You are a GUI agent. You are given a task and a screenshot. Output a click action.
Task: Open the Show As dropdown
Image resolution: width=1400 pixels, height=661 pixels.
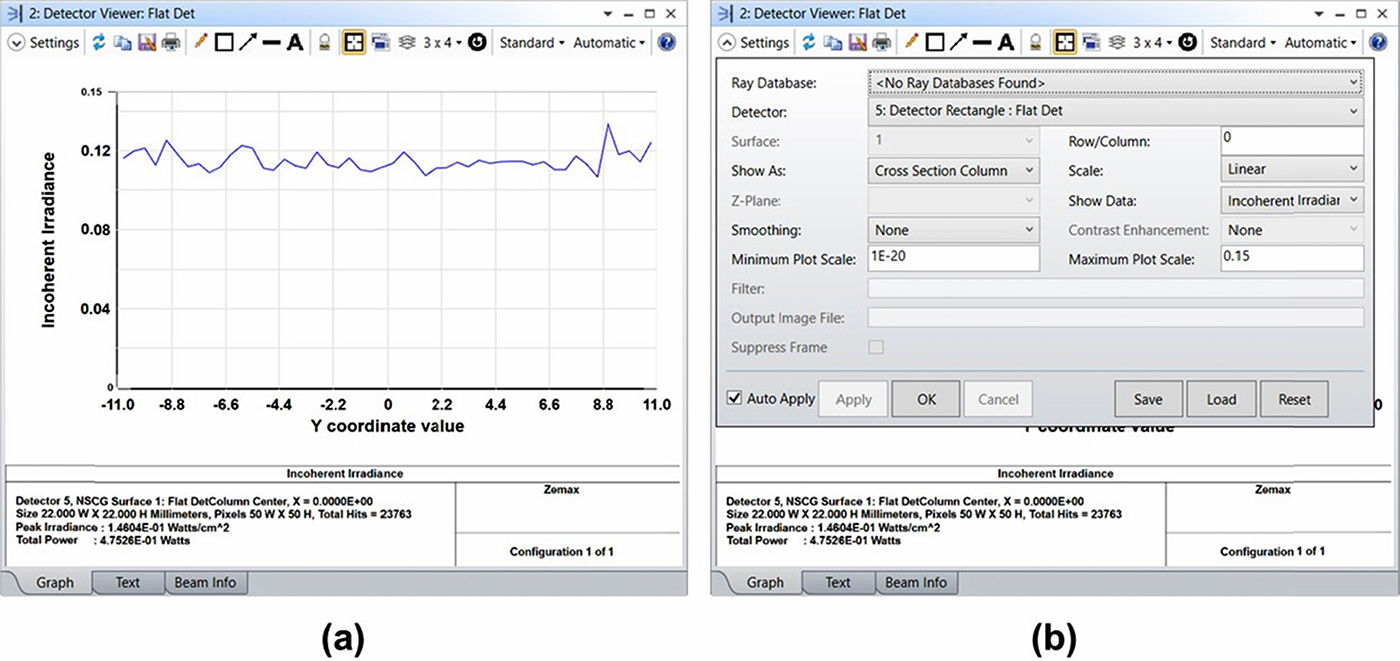[953, 171]
